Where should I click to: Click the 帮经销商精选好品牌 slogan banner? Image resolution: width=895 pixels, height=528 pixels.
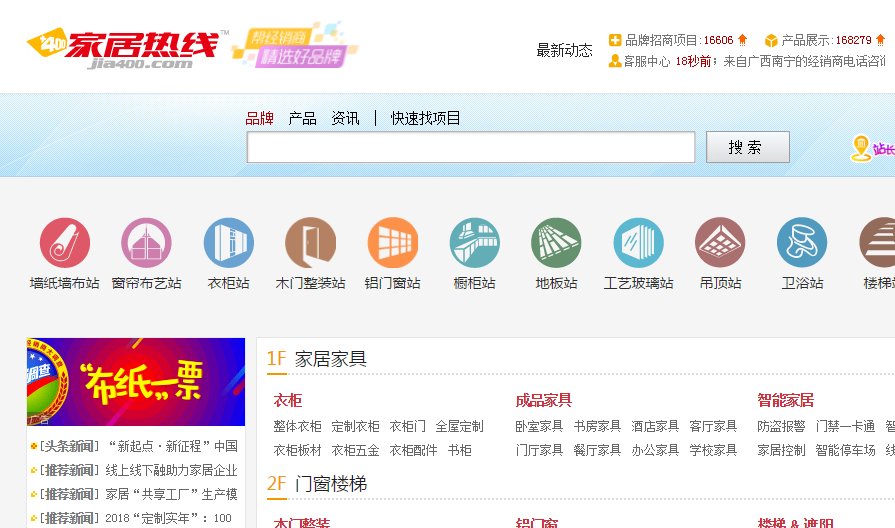pos(295,46)
